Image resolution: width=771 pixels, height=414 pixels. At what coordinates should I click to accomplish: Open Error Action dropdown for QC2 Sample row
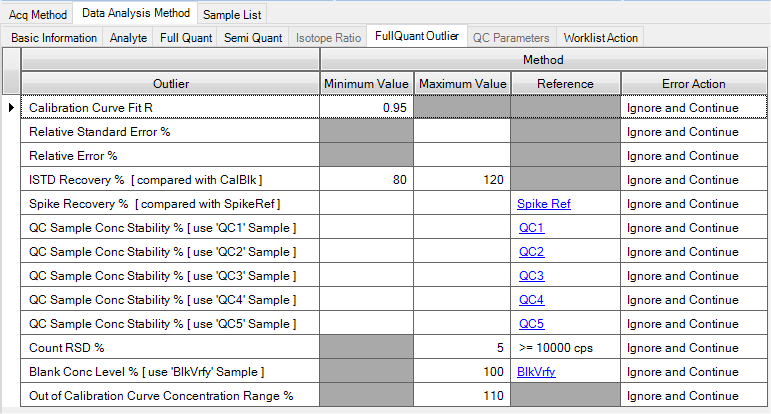(x=694, y=252)
